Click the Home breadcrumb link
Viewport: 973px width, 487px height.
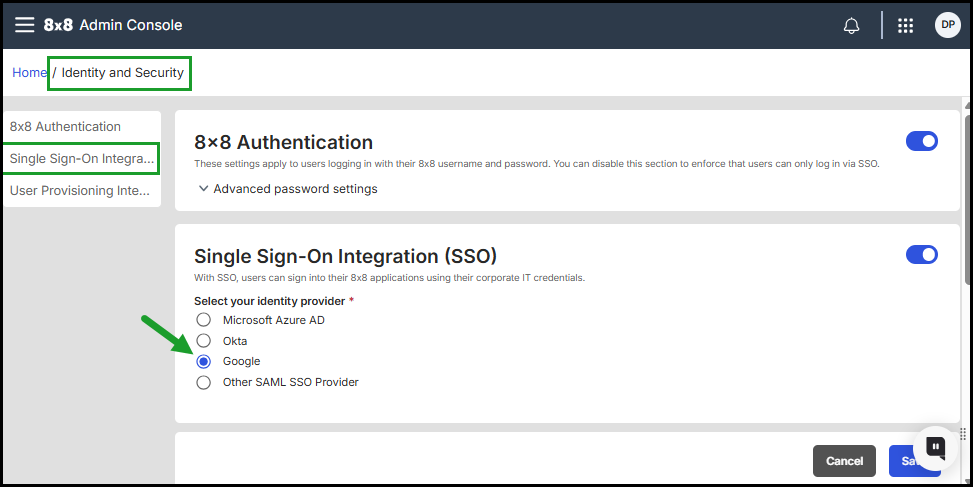(x=29, y=73)
